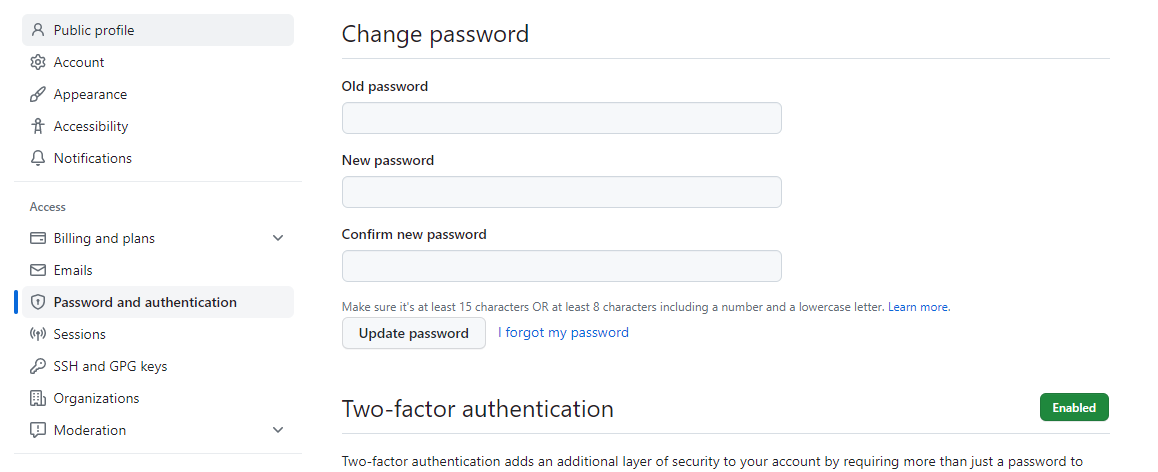Focus the Old password field
The height and width of the screenshot is (472, 1158).
(561, 118)
